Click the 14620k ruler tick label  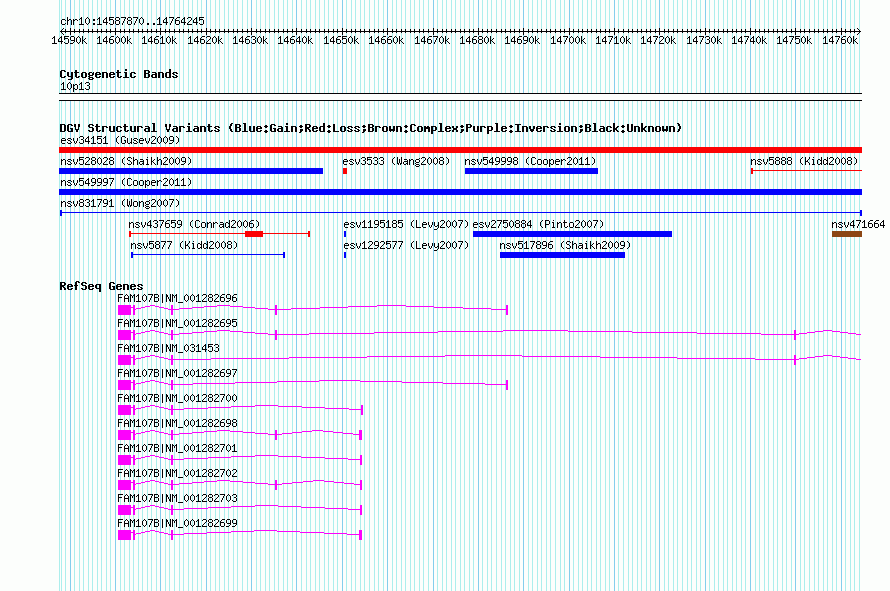[x=205, y=40]
